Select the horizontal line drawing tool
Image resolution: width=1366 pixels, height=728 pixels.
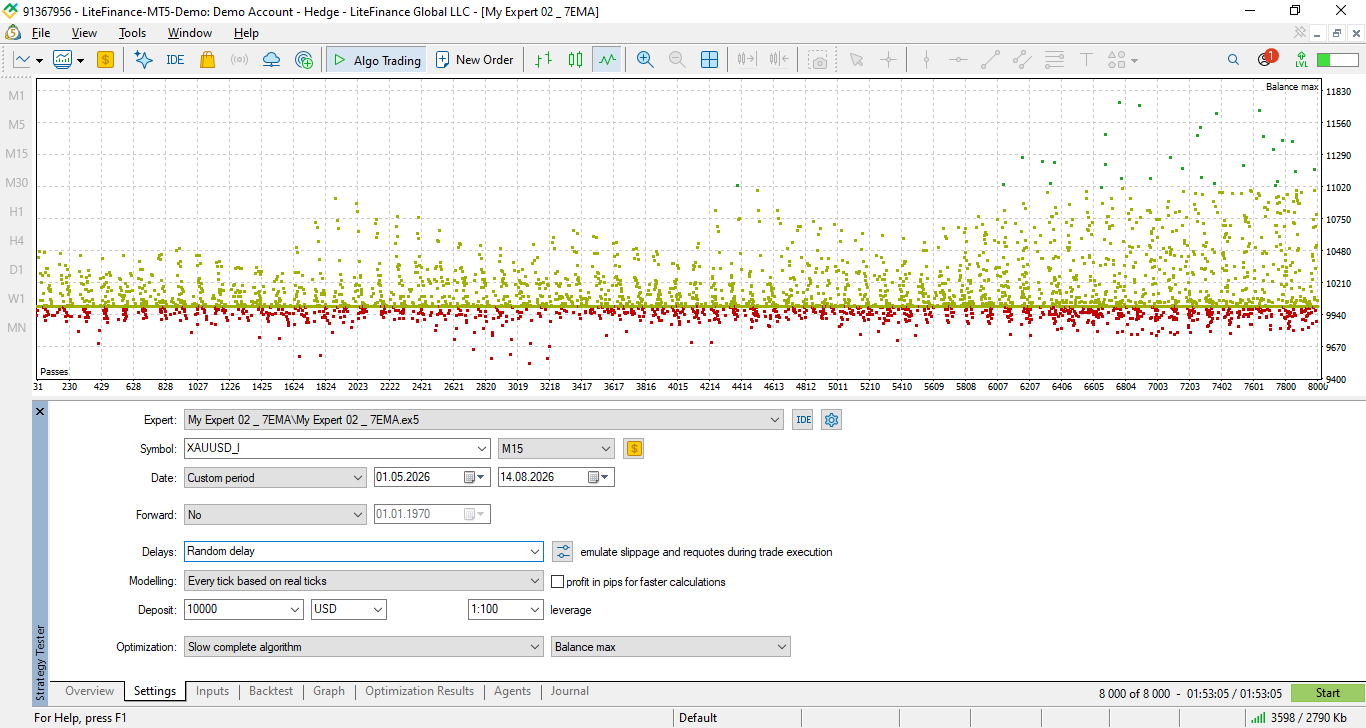pos(958,60)
